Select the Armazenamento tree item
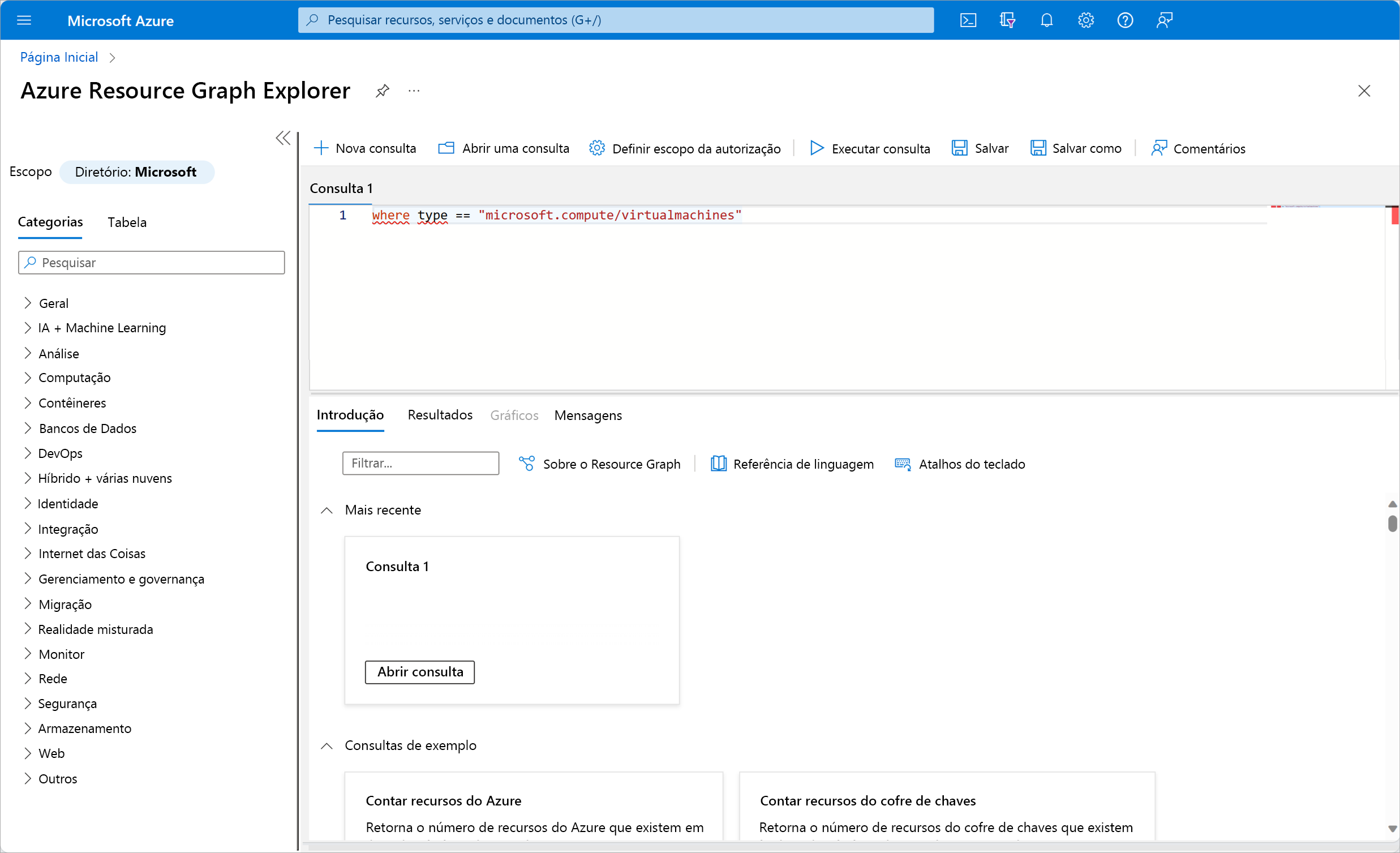 84,728
